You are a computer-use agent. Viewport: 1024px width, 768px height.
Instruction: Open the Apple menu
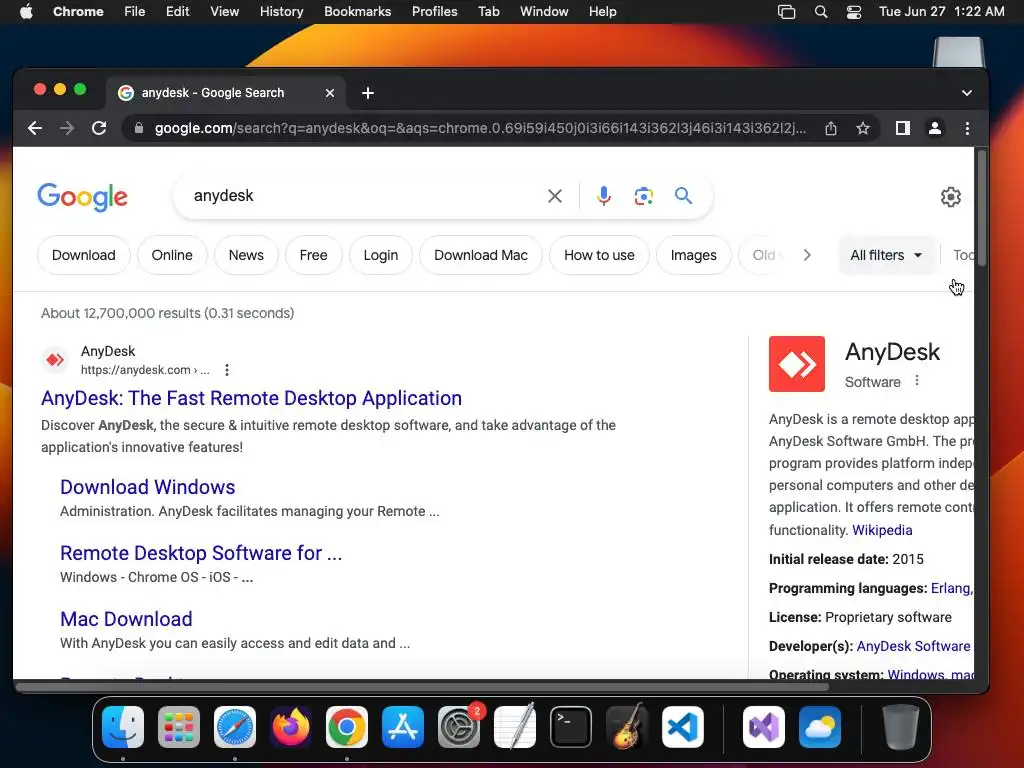[x=26, y=12]
